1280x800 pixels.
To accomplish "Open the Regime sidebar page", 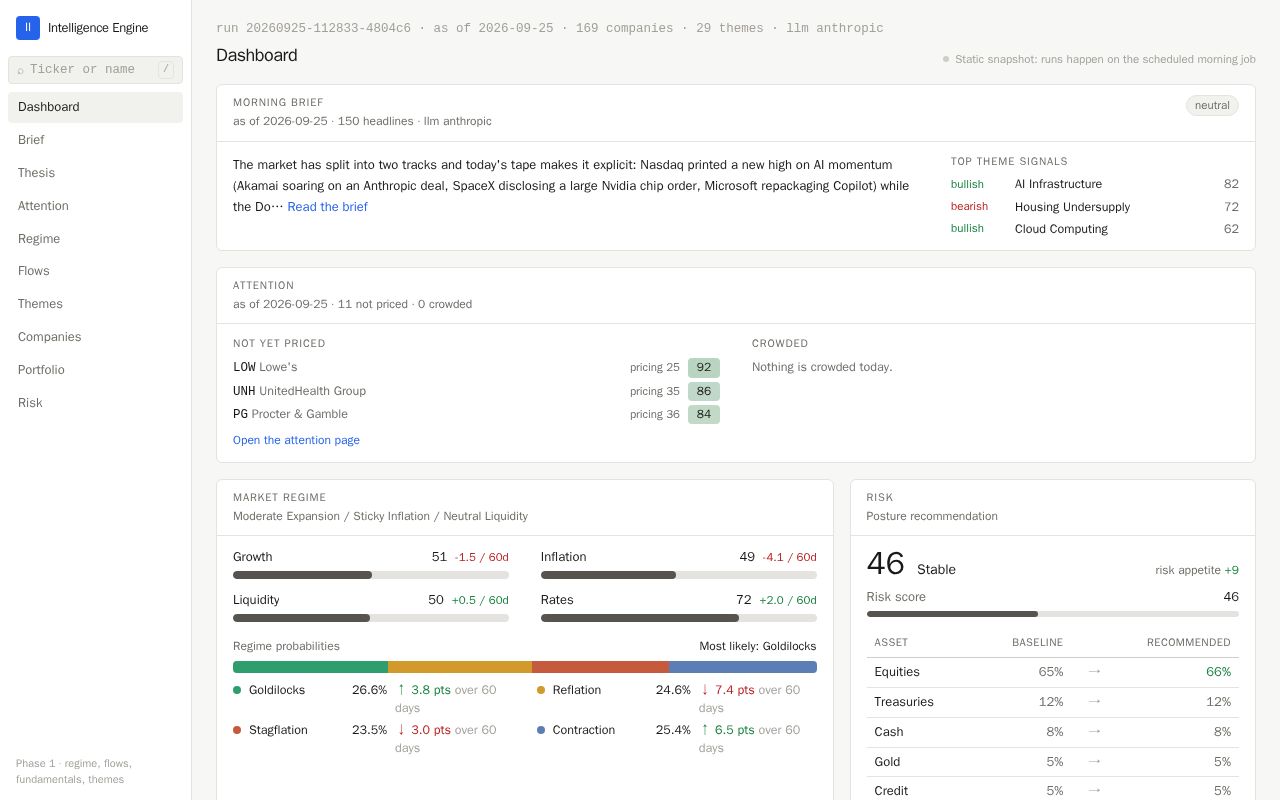I will [95, 239].
